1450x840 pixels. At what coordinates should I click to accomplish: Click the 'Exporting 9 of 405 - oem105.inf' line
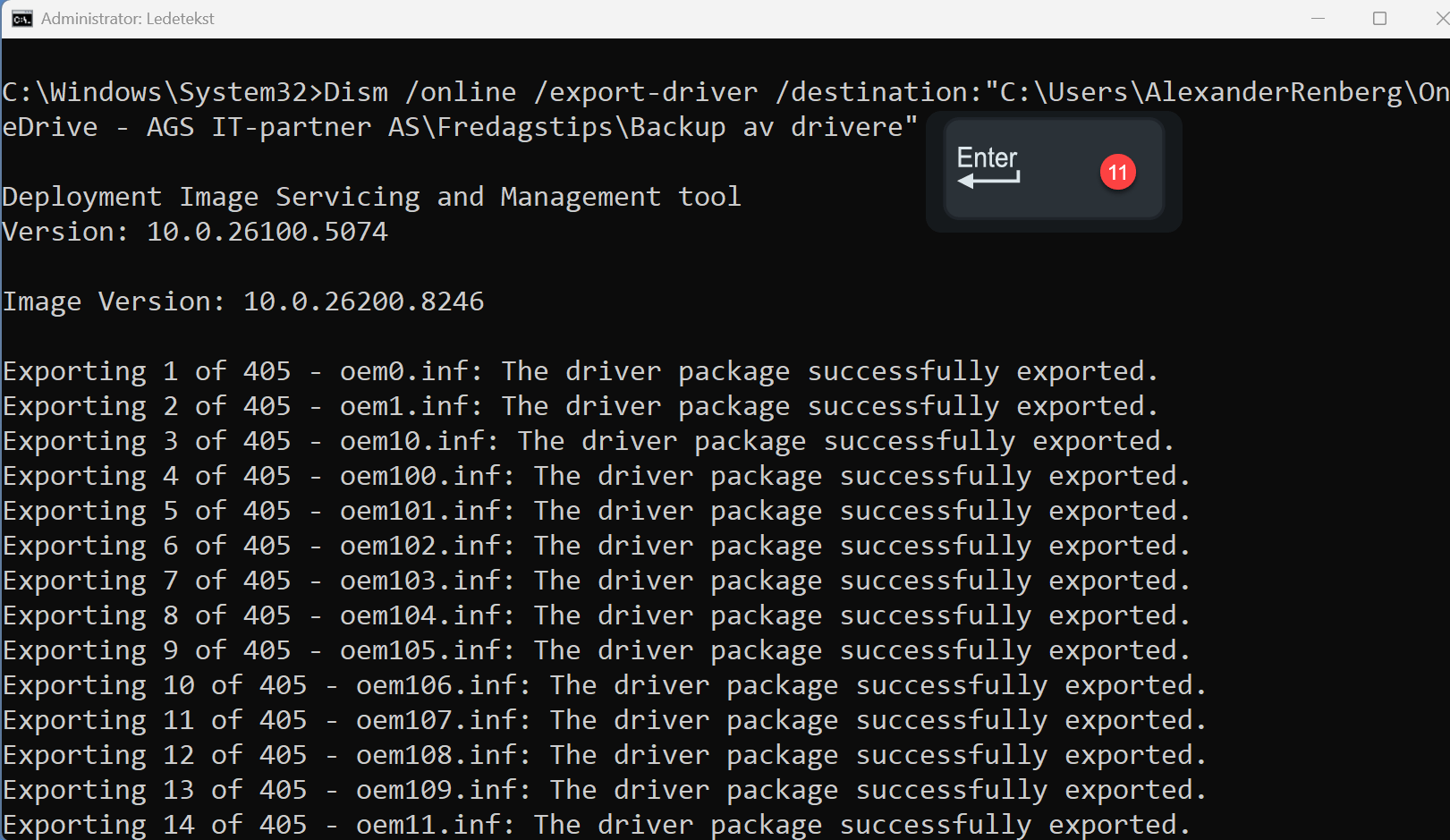597,650
